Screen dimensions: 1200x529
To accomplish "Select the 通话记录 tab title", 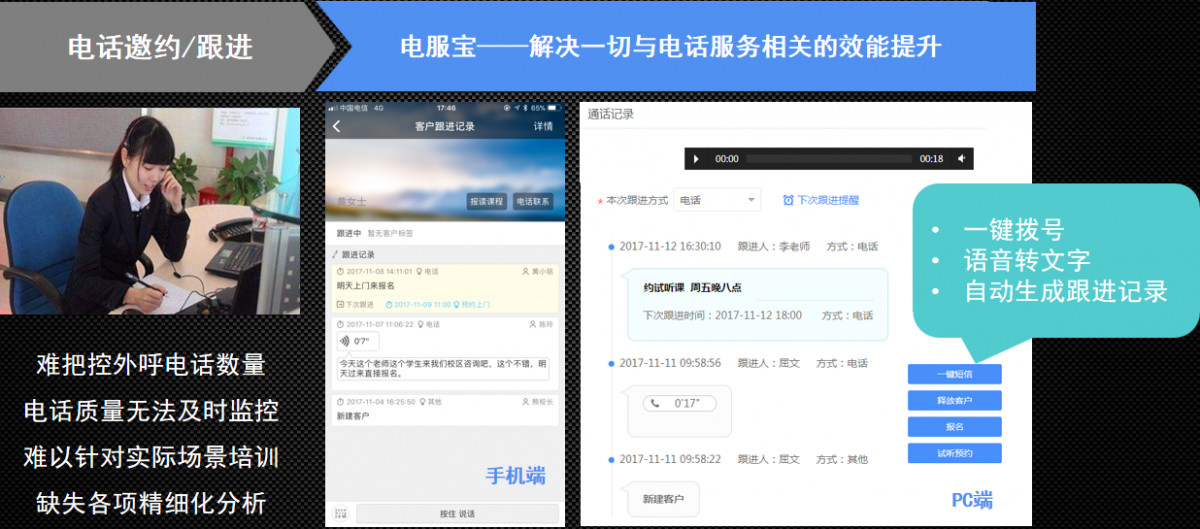I will [611, 114].
